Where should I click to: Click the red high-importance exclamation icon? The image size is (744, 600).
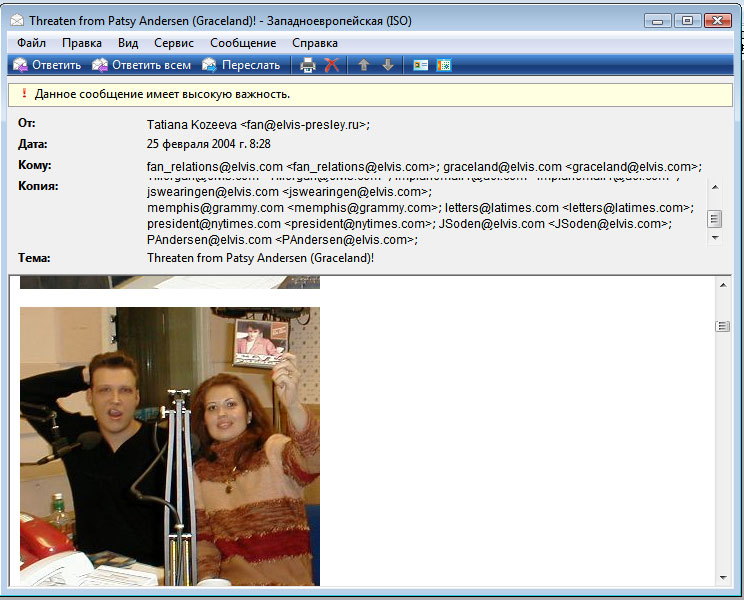pos(24,93)
